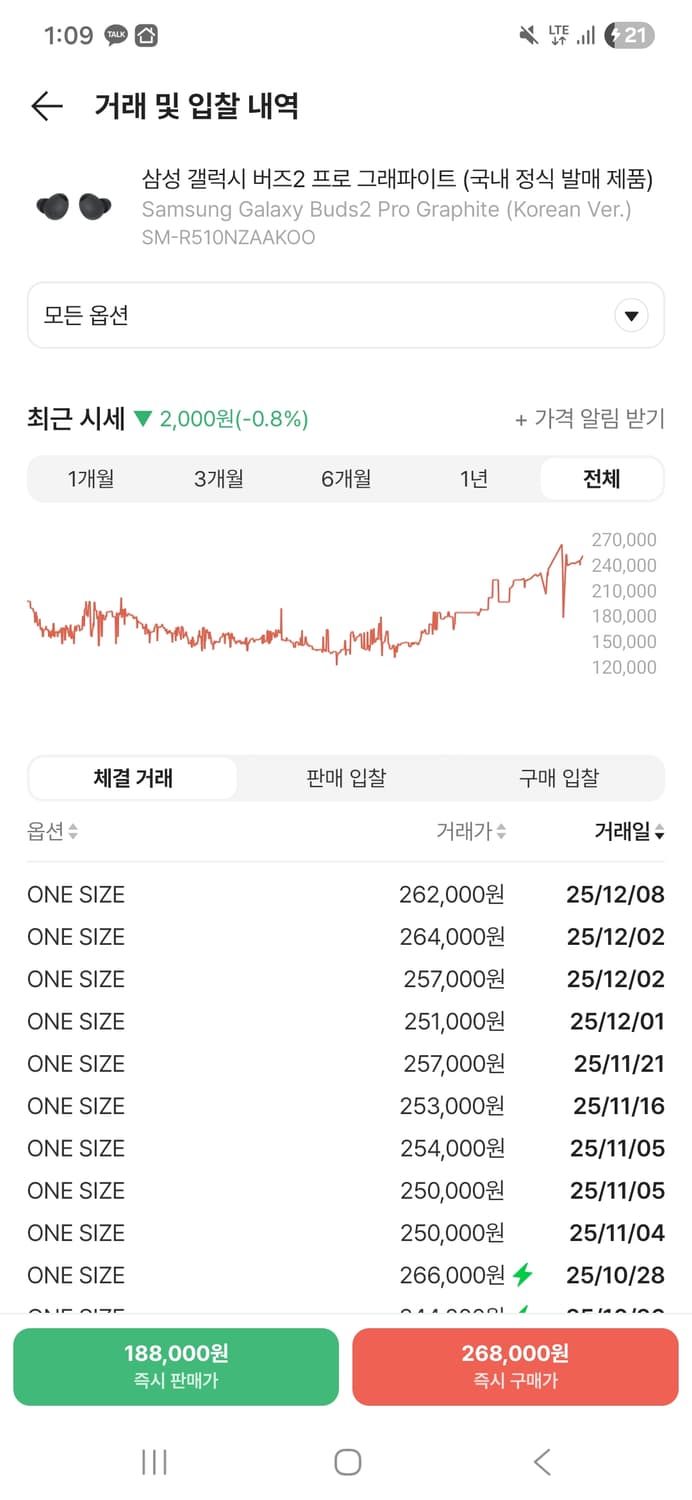Tap the Android back navigation arrow

[541, 1461]
